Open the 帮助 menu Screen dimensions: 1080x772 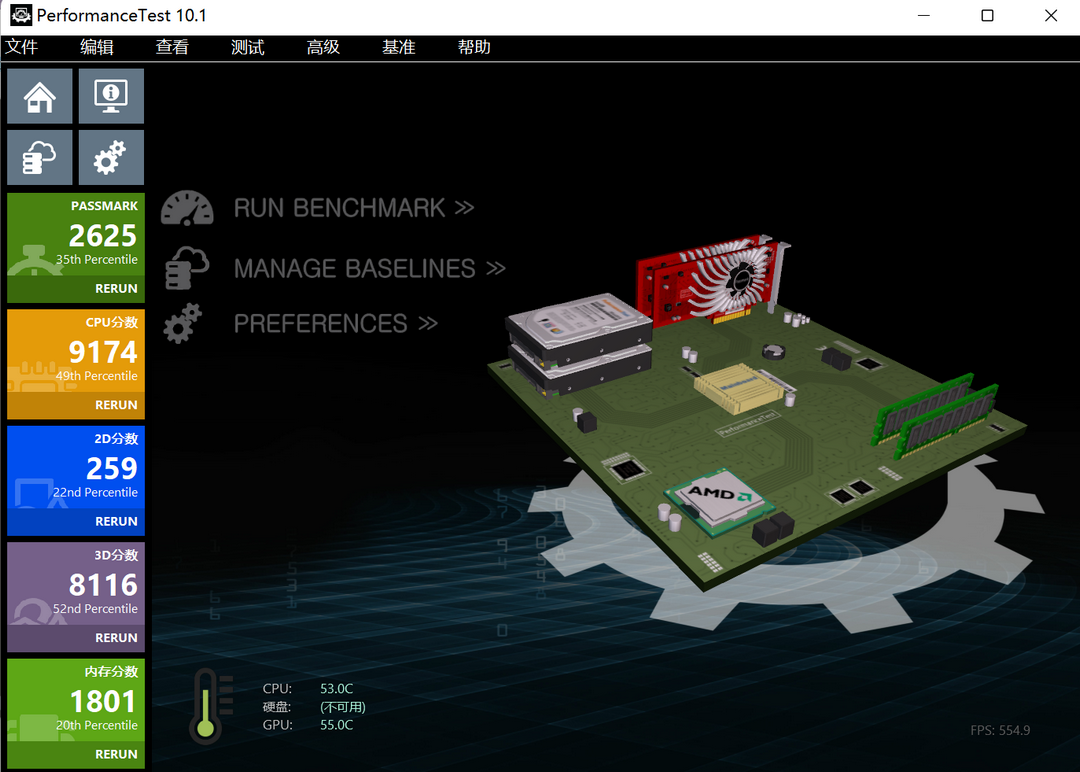click(474, 47)
